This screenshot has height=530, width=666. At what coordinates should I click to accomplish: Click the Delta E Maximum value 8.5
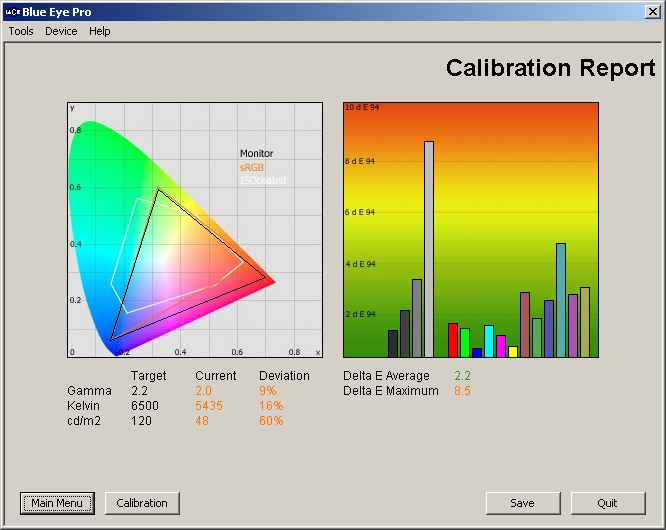point(462,391)
